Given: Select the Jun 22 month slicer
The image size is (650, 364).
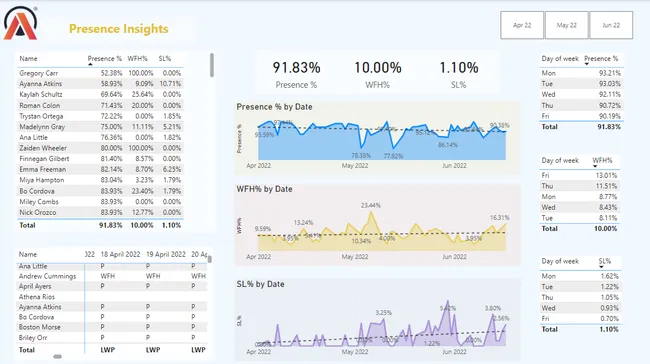Looking at the screenshot, I should tap(611, 25).
